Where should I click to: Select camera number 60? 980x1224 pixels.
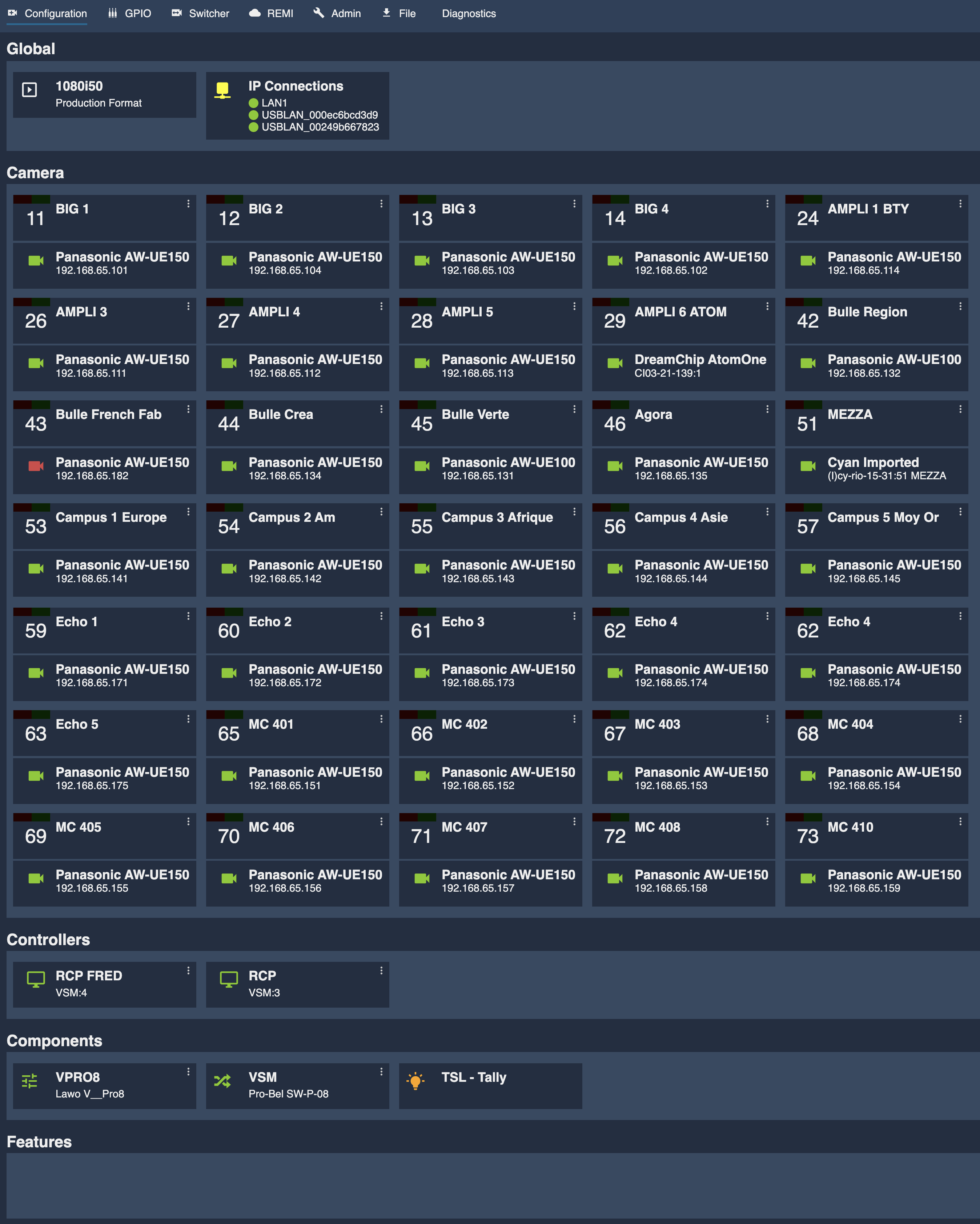click(x=229, y=631)
